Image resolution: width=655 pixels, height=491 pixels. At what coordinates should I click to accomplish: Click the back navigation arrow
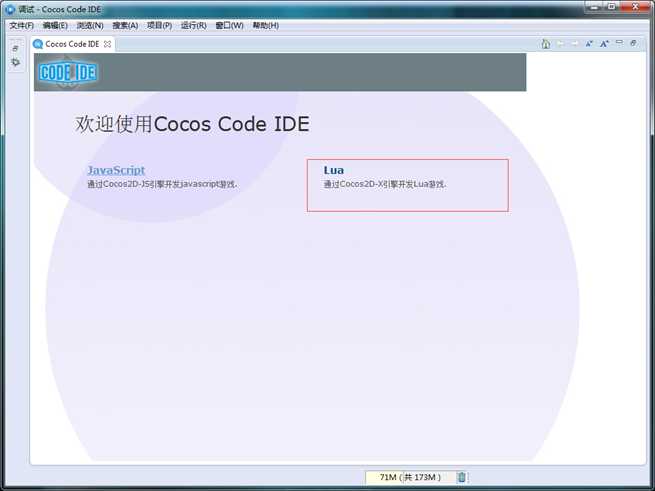(x=561, y=43)
